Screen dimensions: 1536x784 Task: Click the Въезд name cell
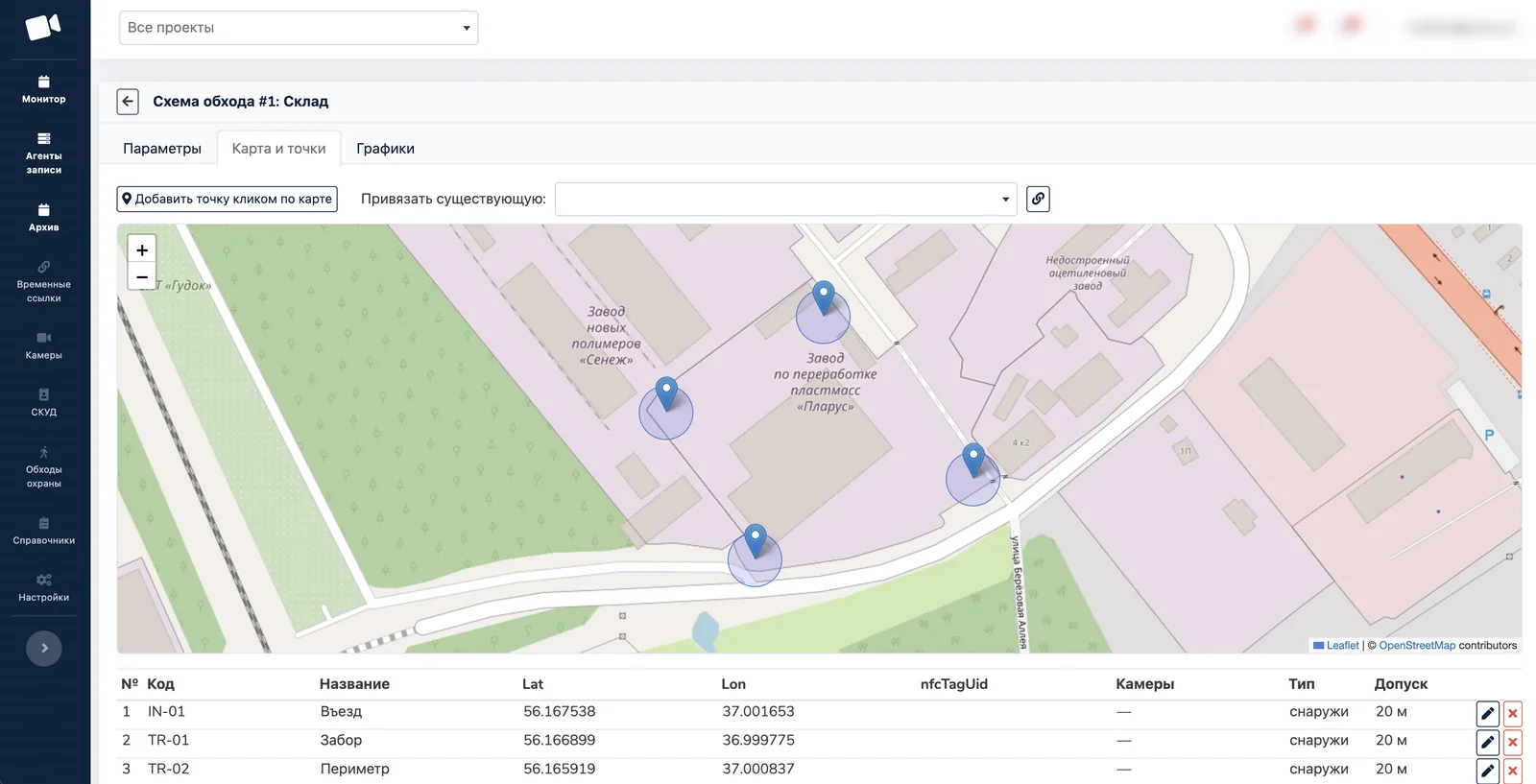tap(341, 712)
